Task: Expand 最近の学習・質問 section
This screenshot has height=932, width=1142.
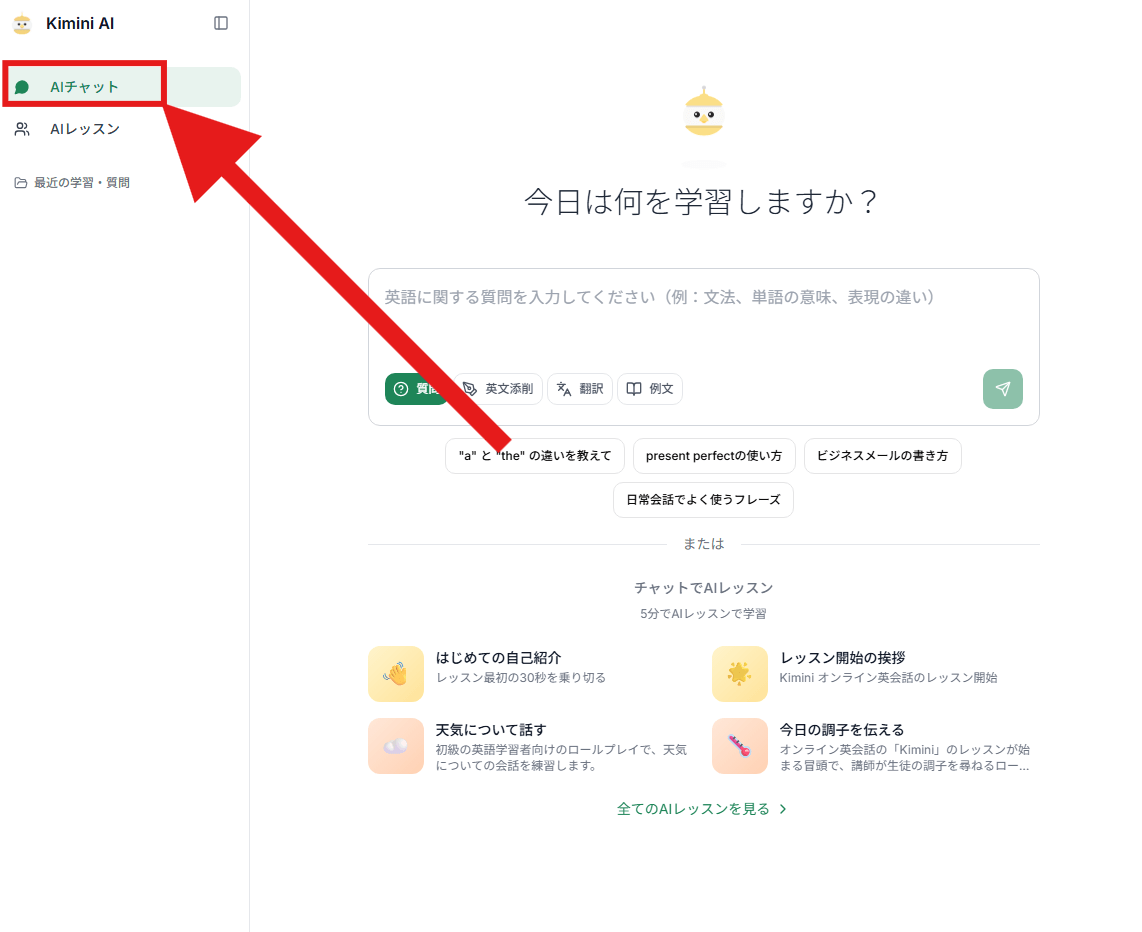Action: [x=82, y=183]
